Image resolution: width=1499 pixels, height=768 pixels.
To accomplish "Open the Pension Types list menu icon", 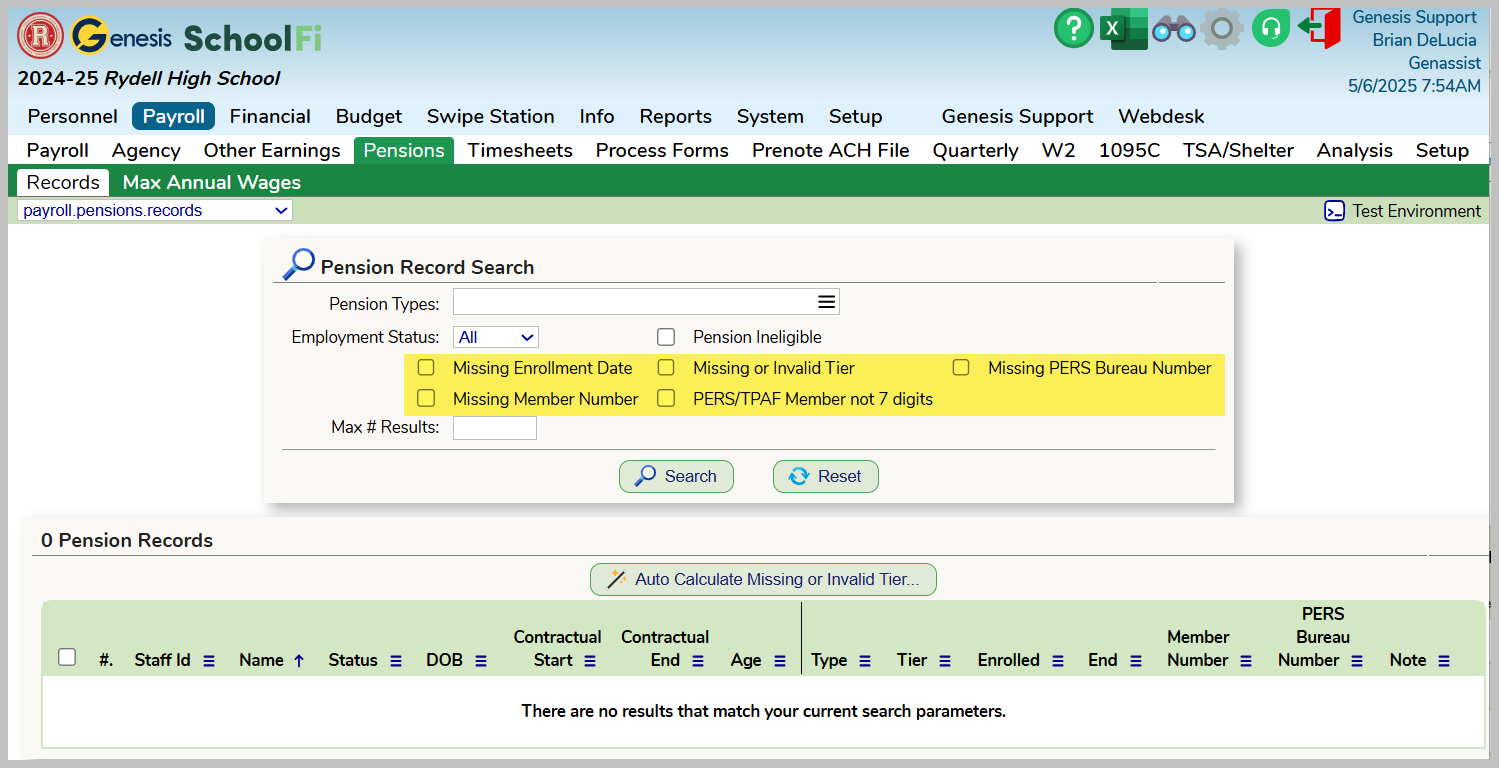I will (x=826, y=302).
